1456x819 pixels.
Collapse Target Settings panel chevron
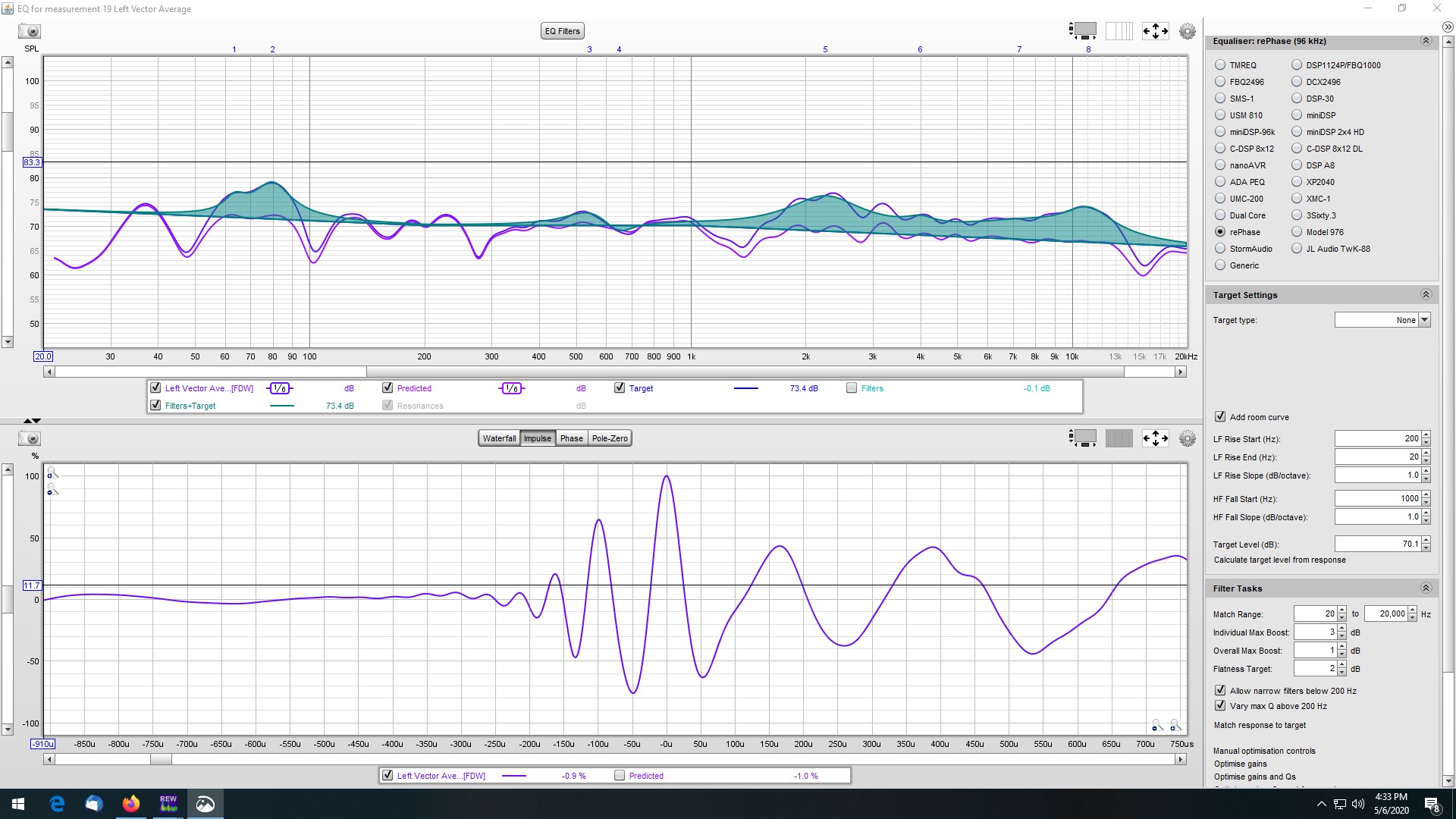click(x=1426, y=294)
